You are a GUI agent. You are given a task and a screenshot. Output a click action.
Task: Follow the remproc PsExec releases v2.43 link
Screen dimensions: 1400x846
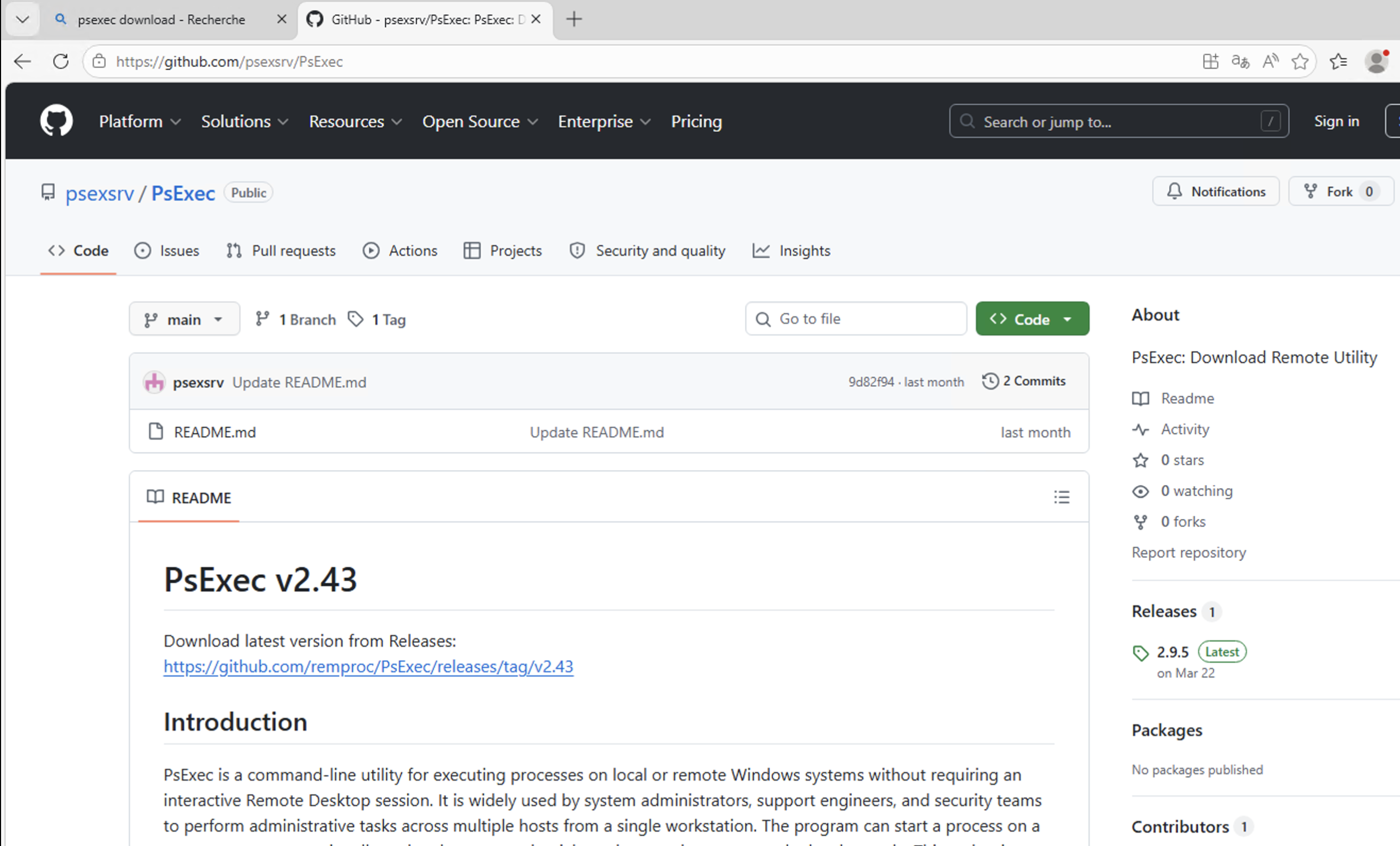click(x=368, y=666)
